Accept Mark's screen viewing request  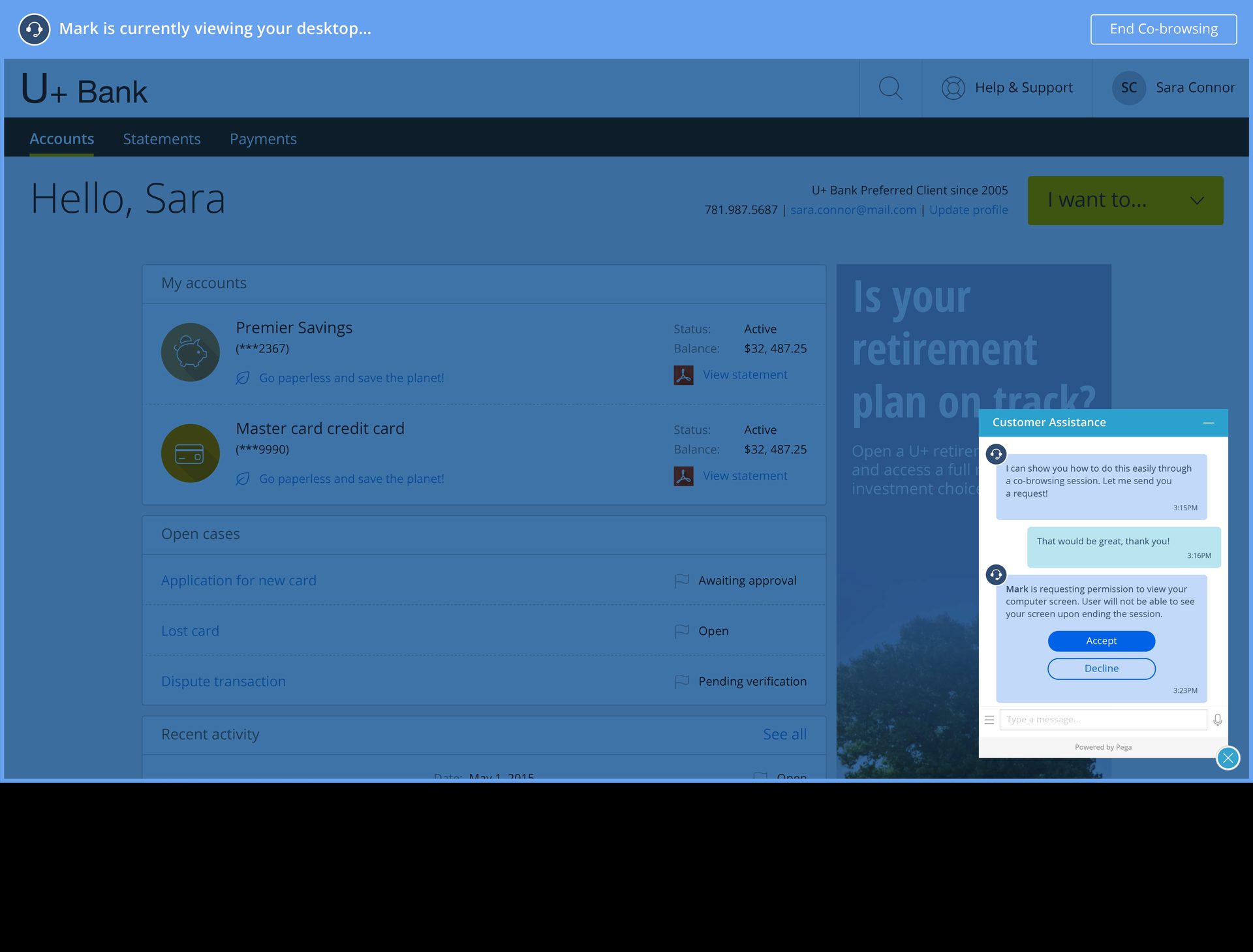pyautogui.click(x=1101, y=641)
